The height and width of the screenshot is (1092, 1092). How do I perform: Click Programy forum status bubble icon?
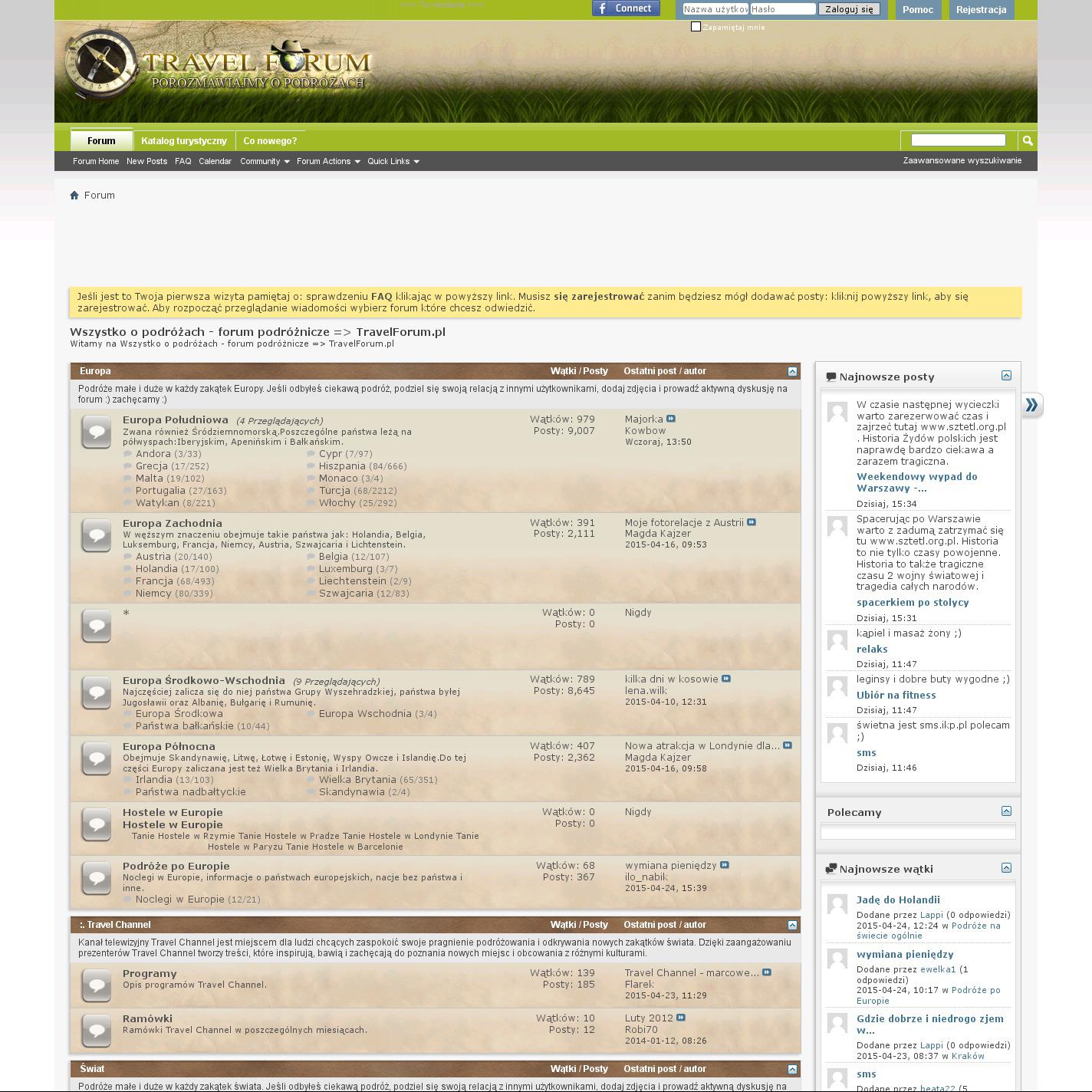pos(97,985)
